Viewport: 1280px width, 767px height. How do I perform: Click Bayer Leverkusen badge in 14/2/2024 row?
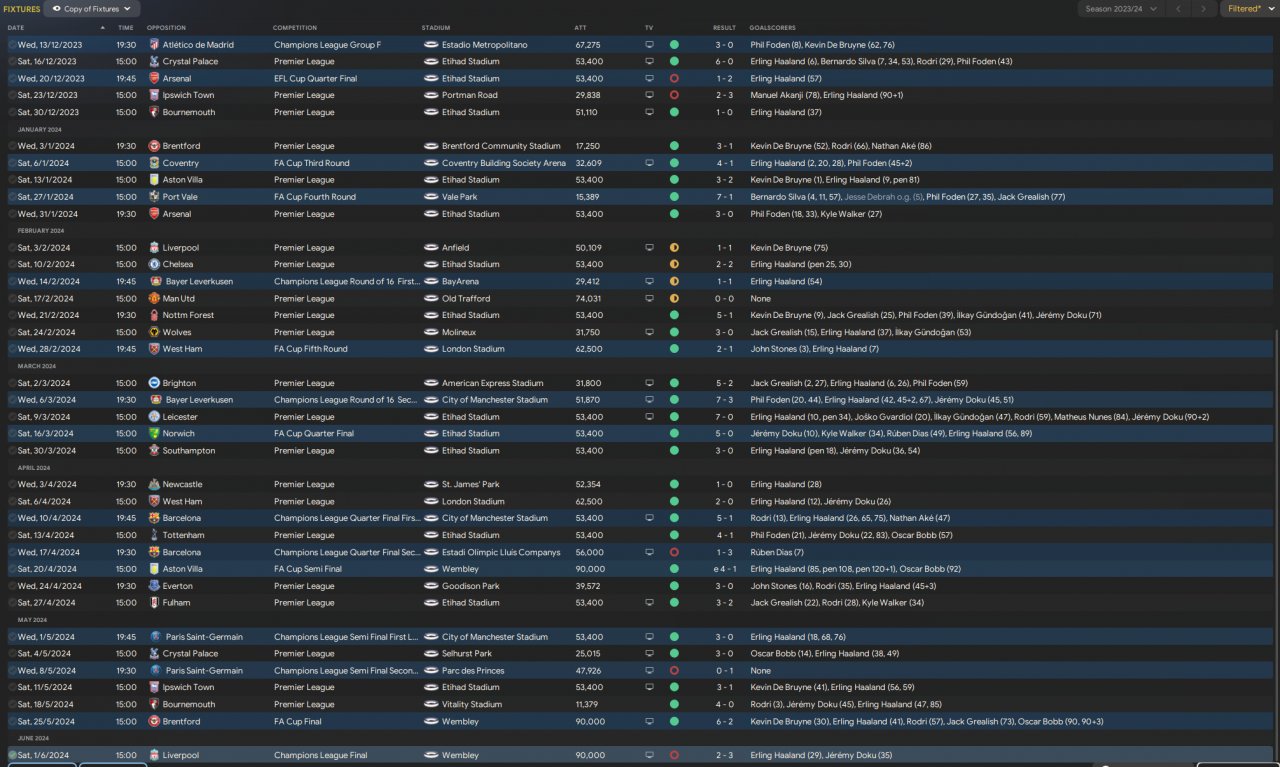[x=154, y=282]
